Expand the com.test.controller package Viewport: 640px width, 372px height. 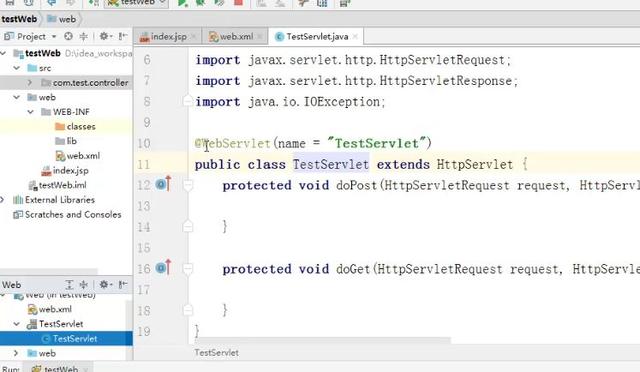[x=30, y=82]
